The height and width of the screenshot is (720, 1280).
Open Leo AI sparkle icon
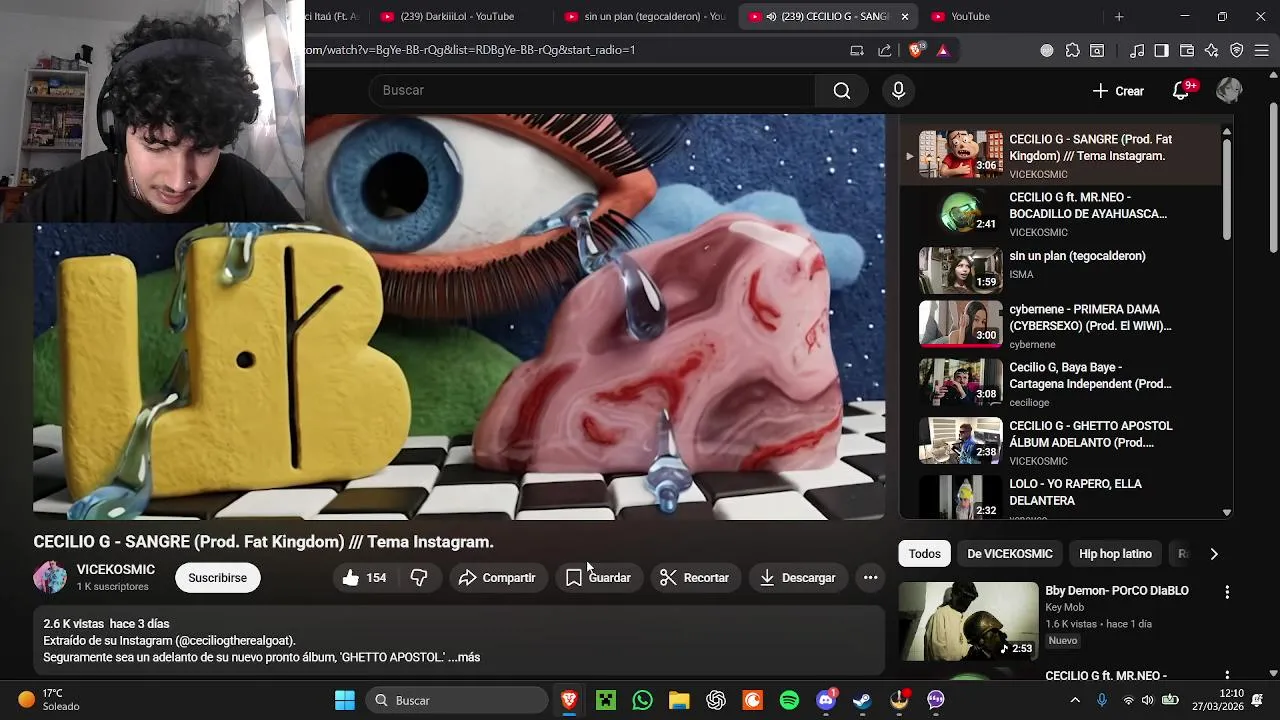click(1212, 50)
